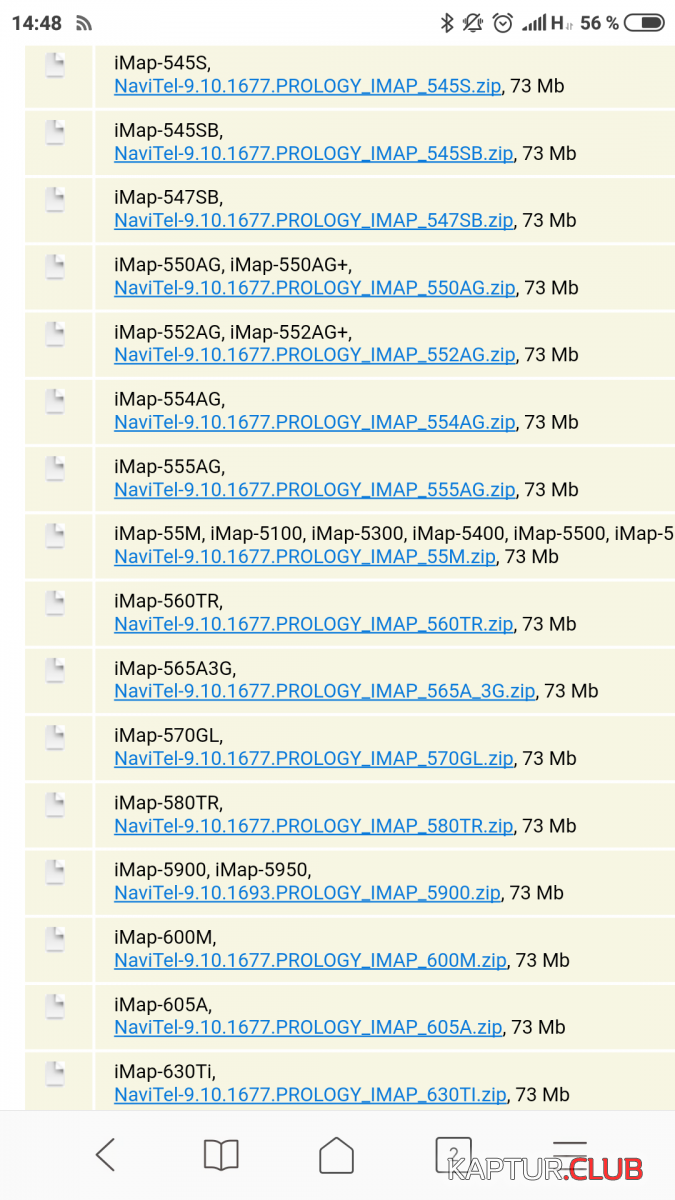Viewport: 675px width, 1200px height.
Task: Download NaviTel PROLOGY_IMAP_545S.zip
Action: point(308,86)
